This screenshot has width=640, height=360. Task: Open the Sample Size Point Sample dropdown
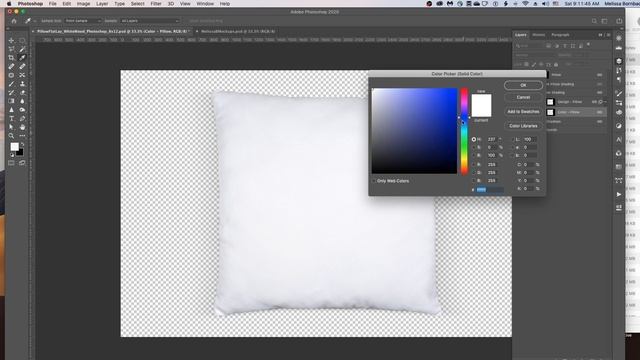83,21
